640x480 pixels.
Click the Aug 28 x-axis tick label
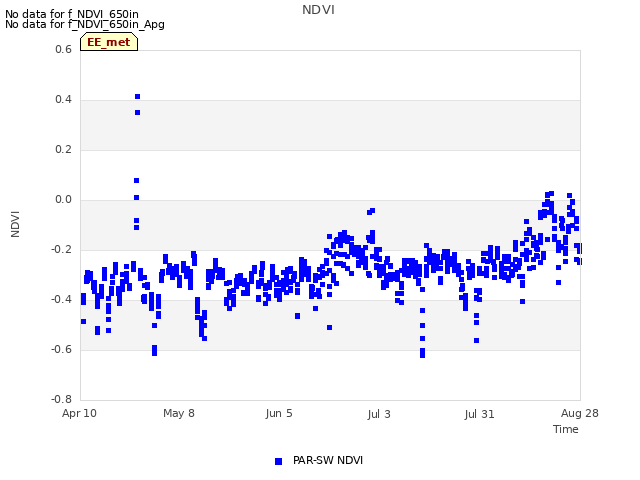pos(580,413)
